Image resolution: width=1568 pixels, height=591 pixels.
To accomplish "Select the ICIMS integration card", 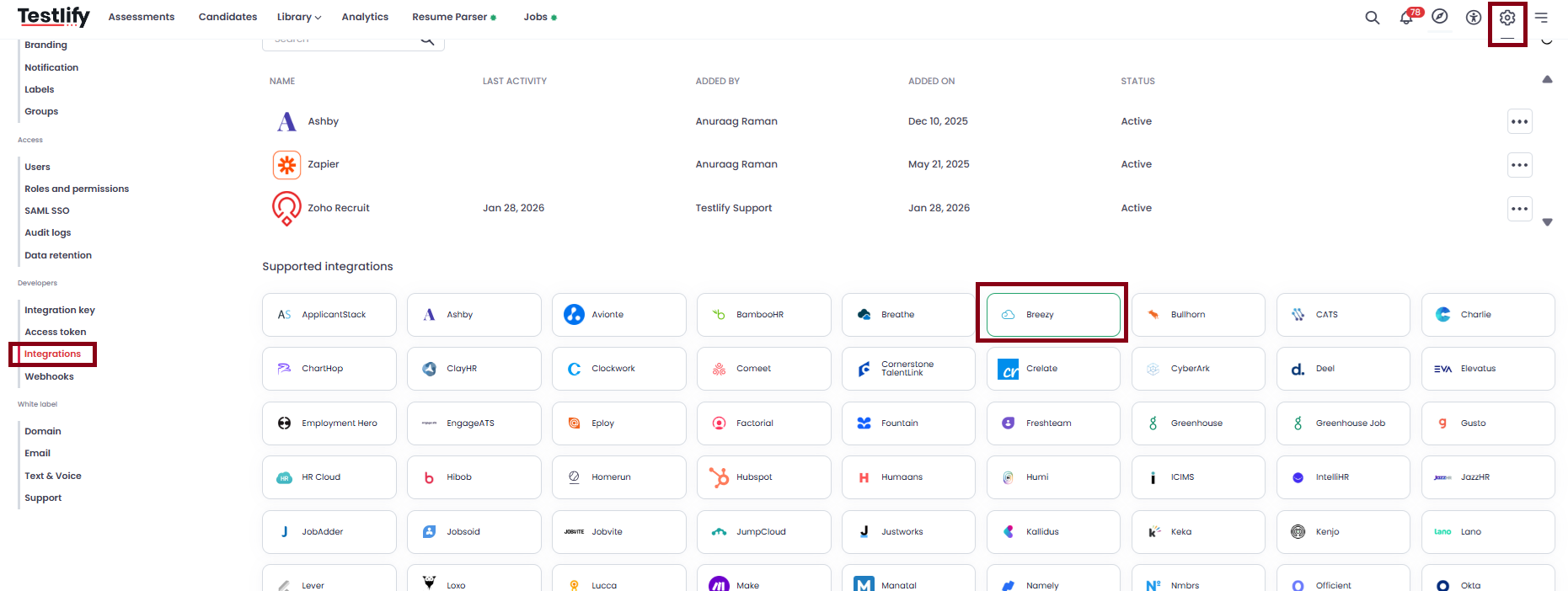I will point(1198,477).
